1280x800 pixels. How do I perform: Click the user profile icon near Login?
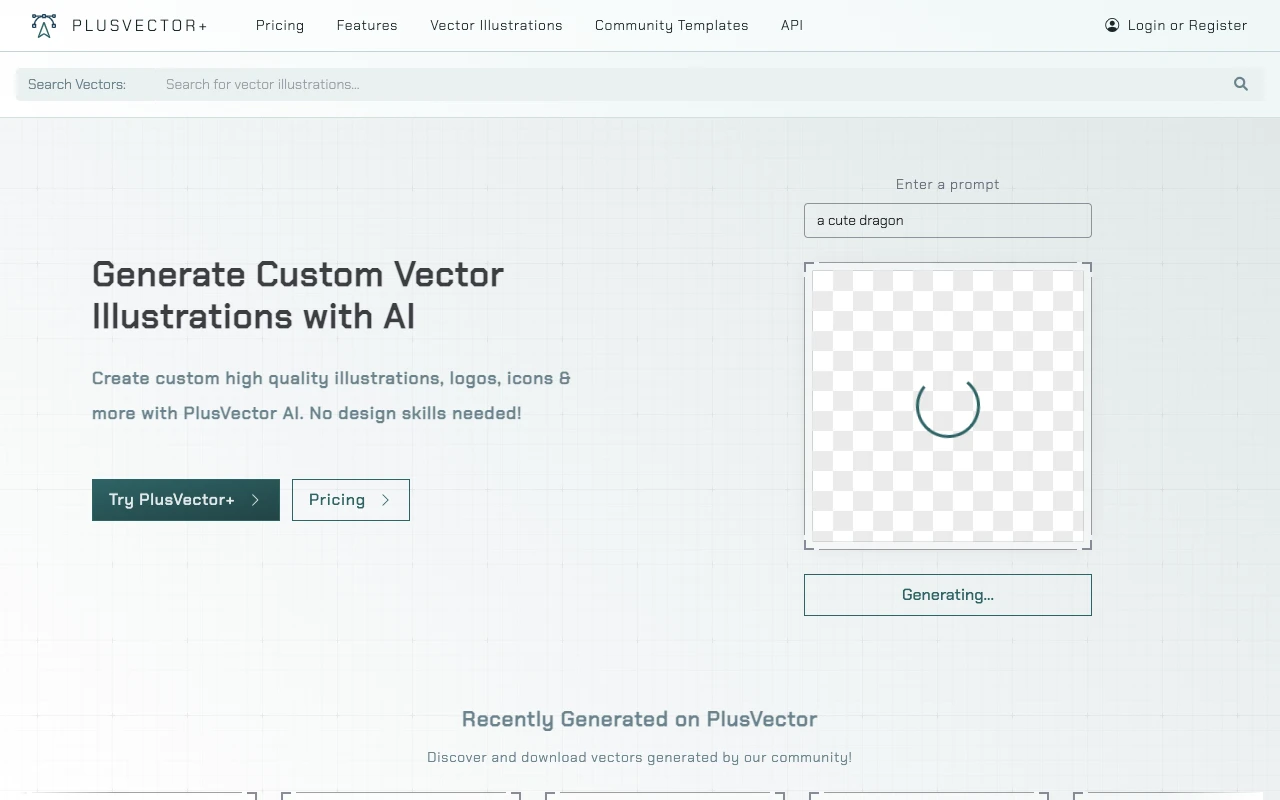point(1112,25)
